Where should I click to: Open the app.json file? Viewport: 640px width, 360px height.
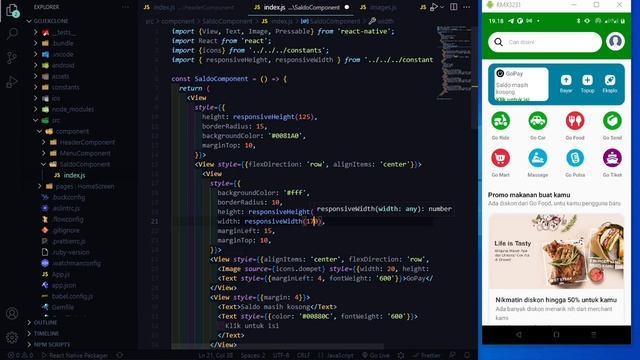pos(64,286)
